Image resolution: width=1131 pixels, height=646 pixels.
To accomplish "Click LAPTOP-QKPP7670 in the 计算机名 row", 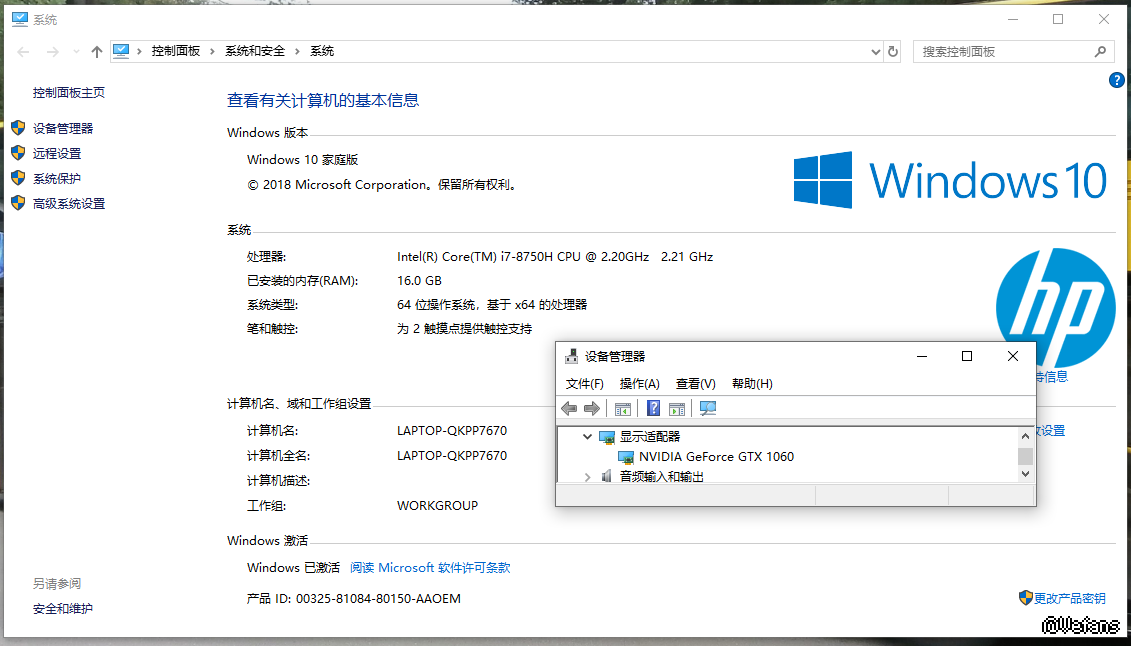I will click(452, 431).
